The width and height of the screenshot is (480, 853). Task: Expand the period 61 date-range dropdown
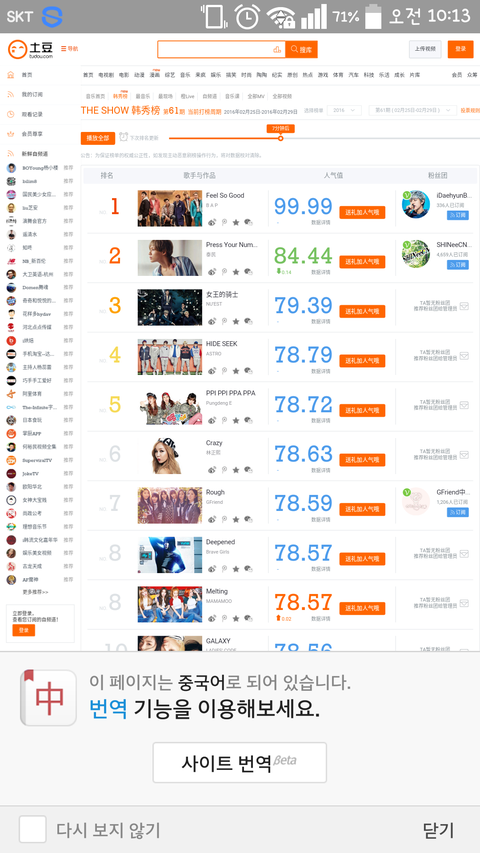413,110
